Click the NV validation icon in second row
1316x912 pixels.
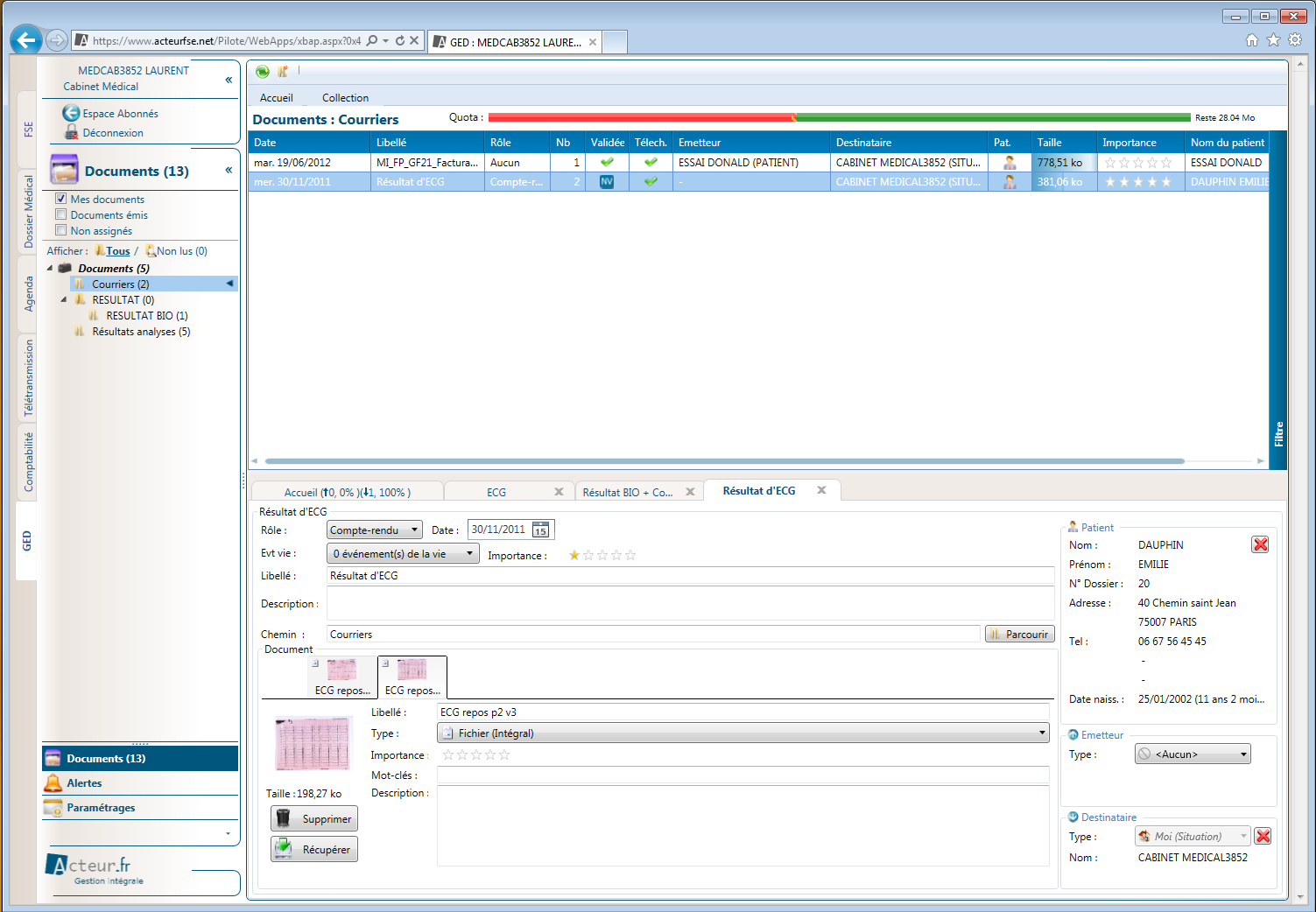(x=607, y=182)
